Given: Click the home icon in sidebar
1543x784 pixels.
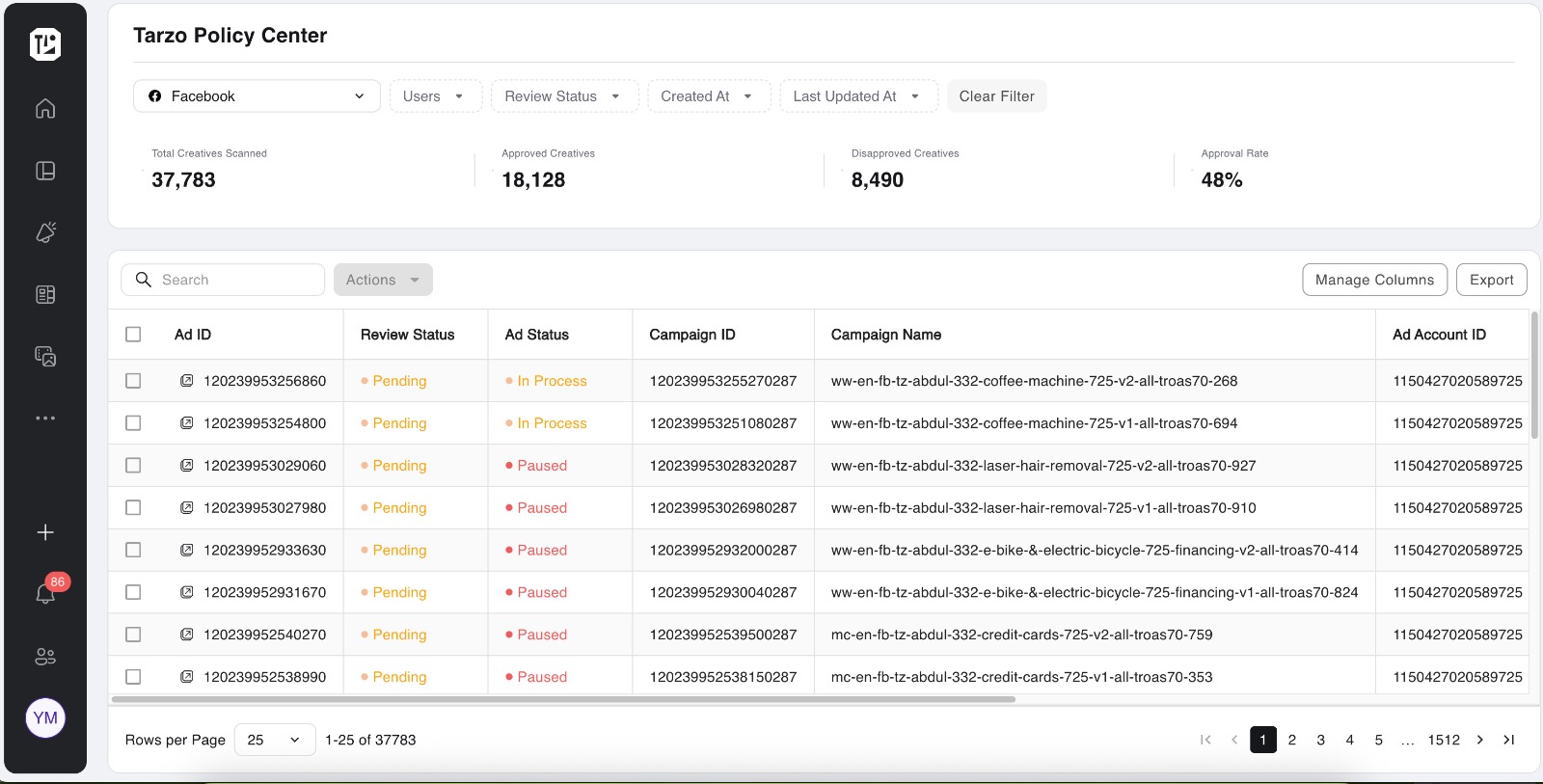Looking at the screenshot, I should pyautogui.click(x=45, y=109).
